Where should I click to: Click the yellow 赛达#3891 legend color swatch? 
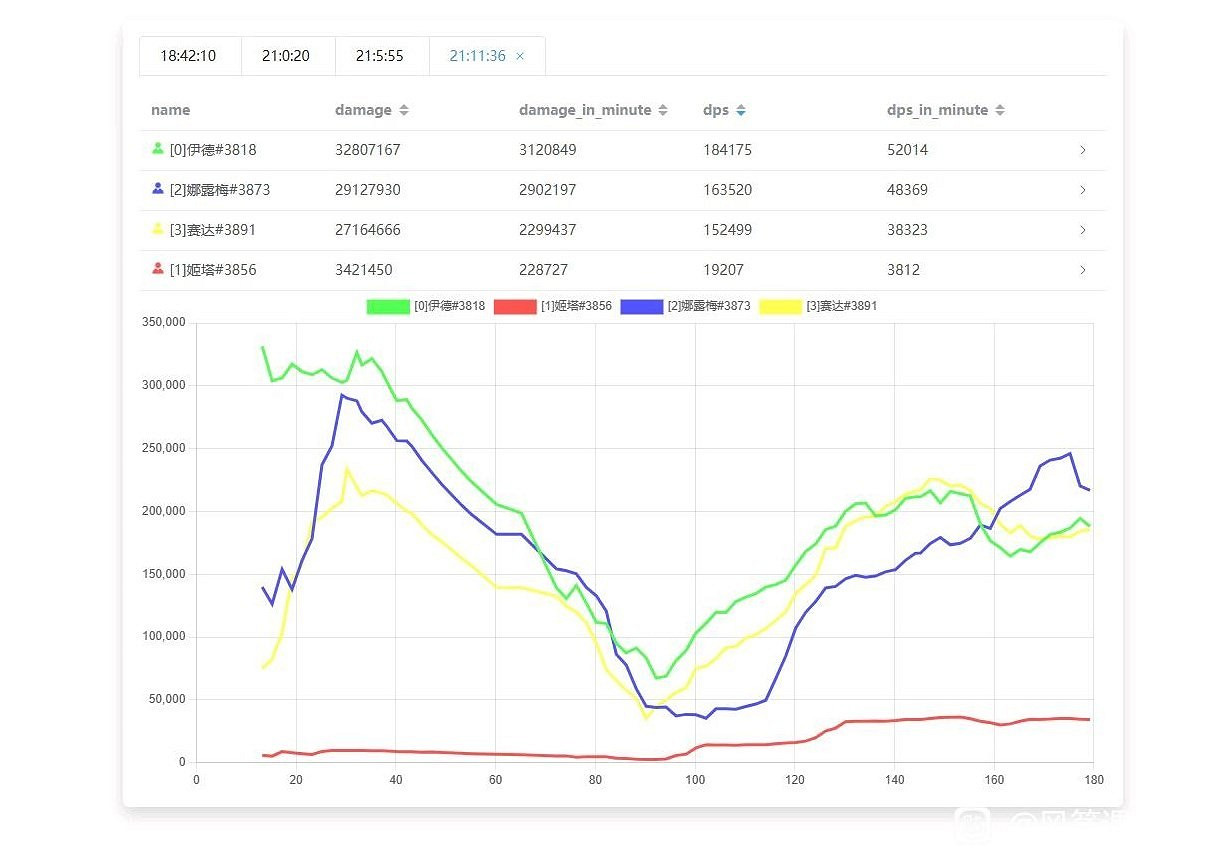pyautogui.click(x=780, y=306)
